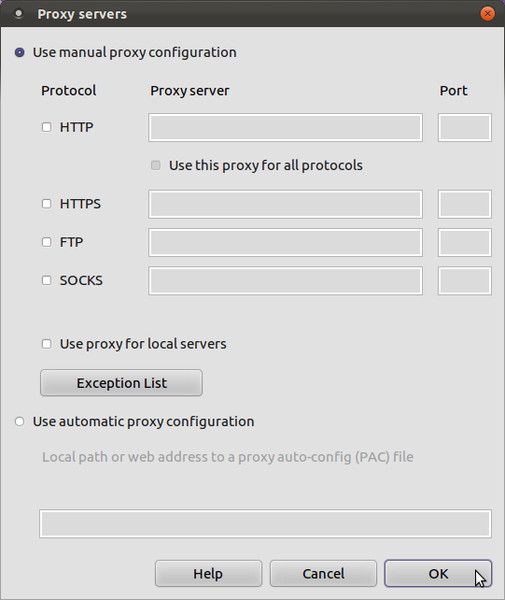Click the window menu icon in title bar
This screenshot has width=505, height=600.
[x=18, y=14]
